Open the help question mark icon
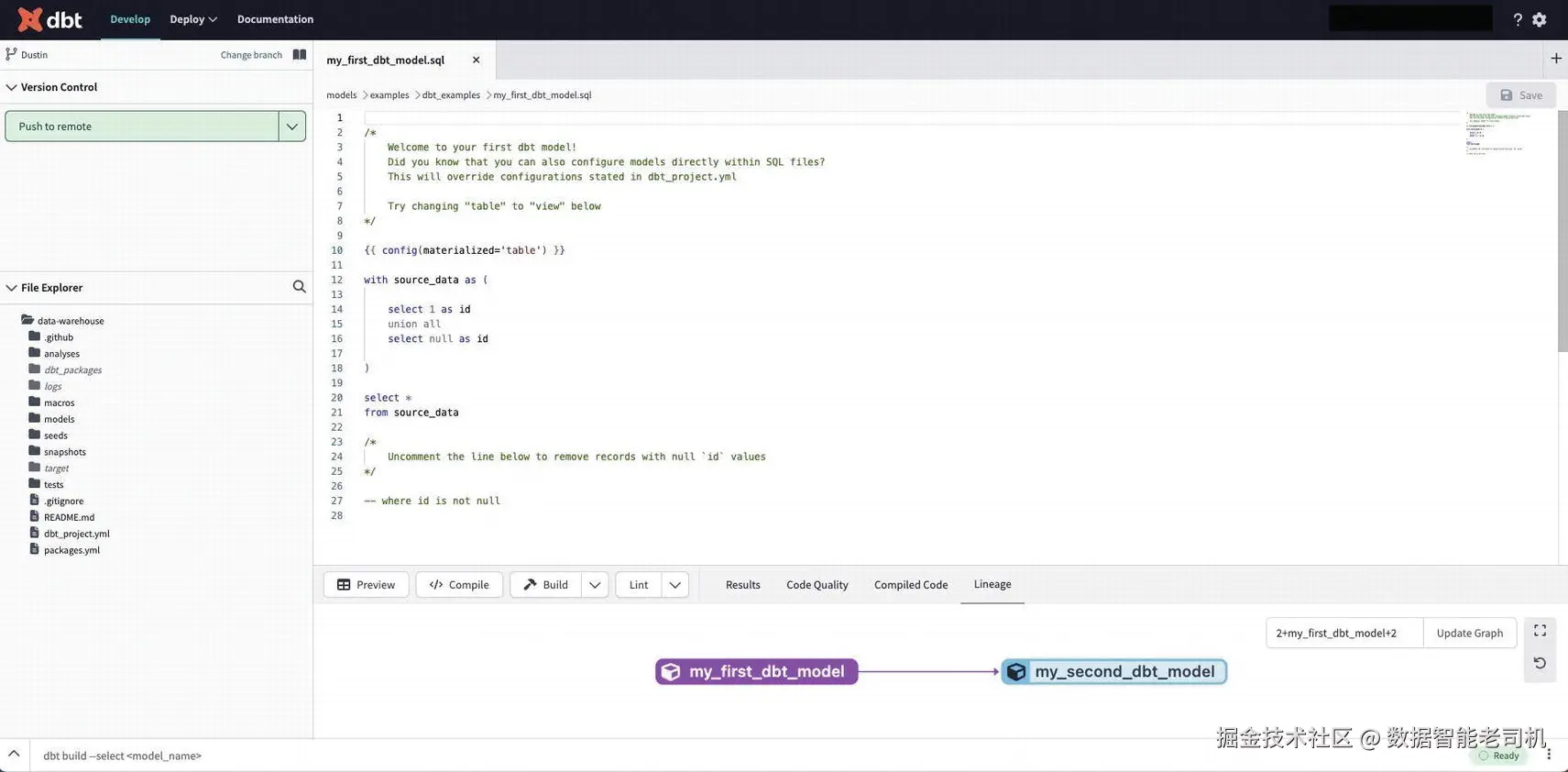Screen dimensions: 1568x772 (1518, 19)
